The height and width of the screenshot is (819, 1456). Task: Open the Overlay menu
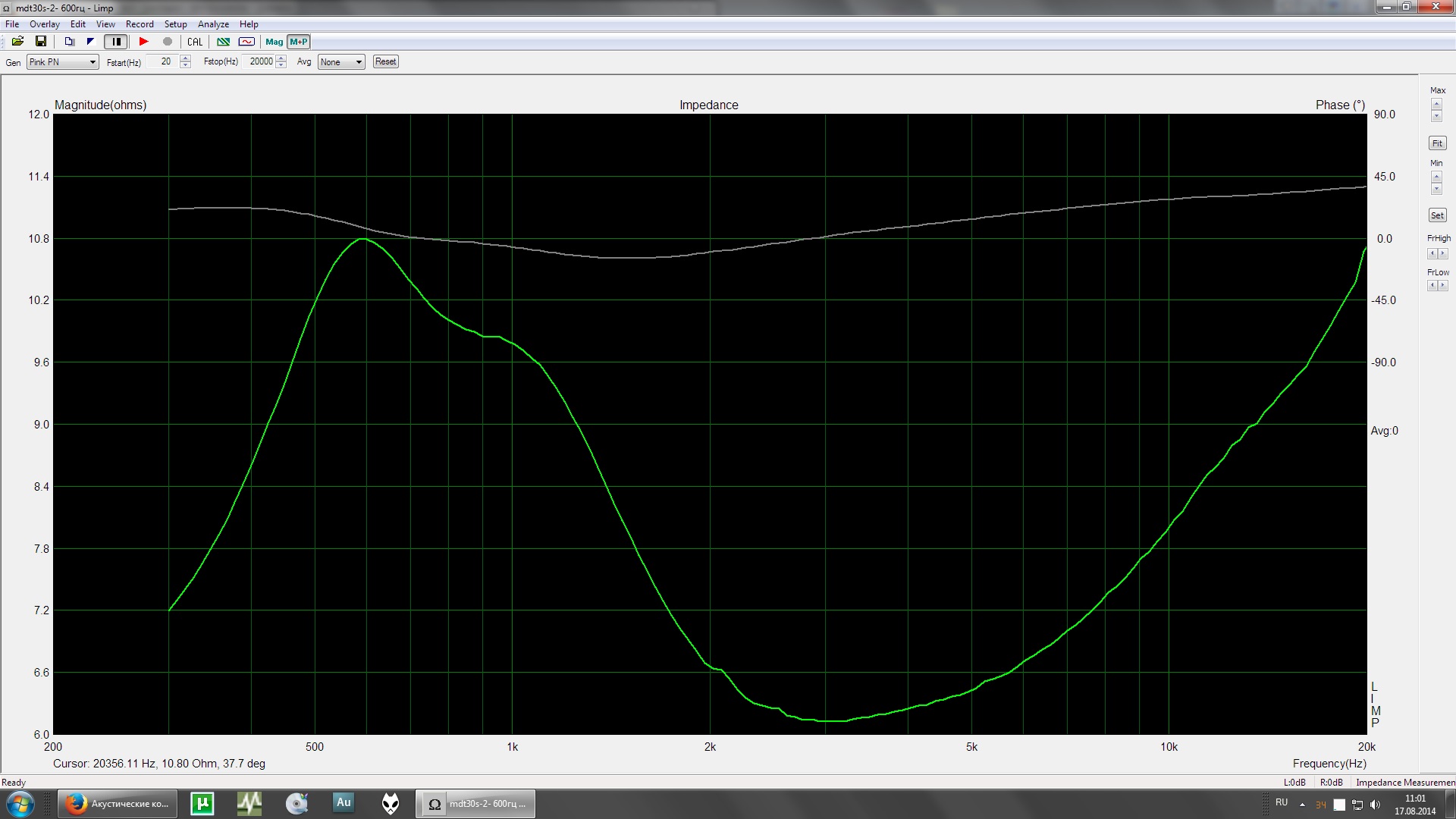tap(44, 24)
